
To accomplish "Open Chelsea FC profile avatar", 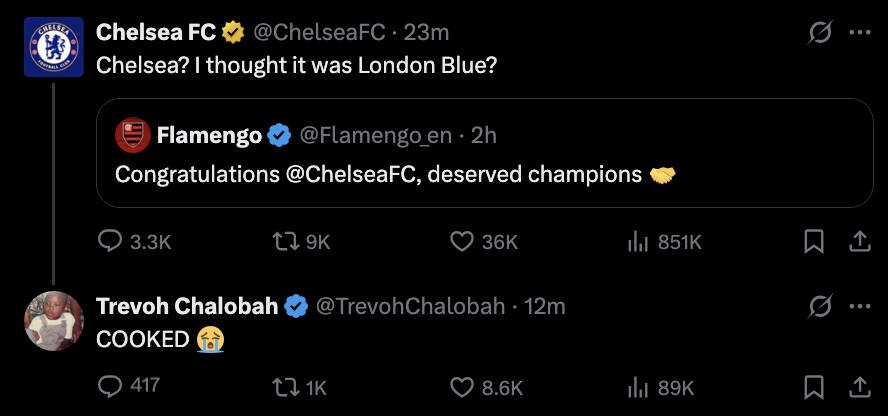I will 53,47.
